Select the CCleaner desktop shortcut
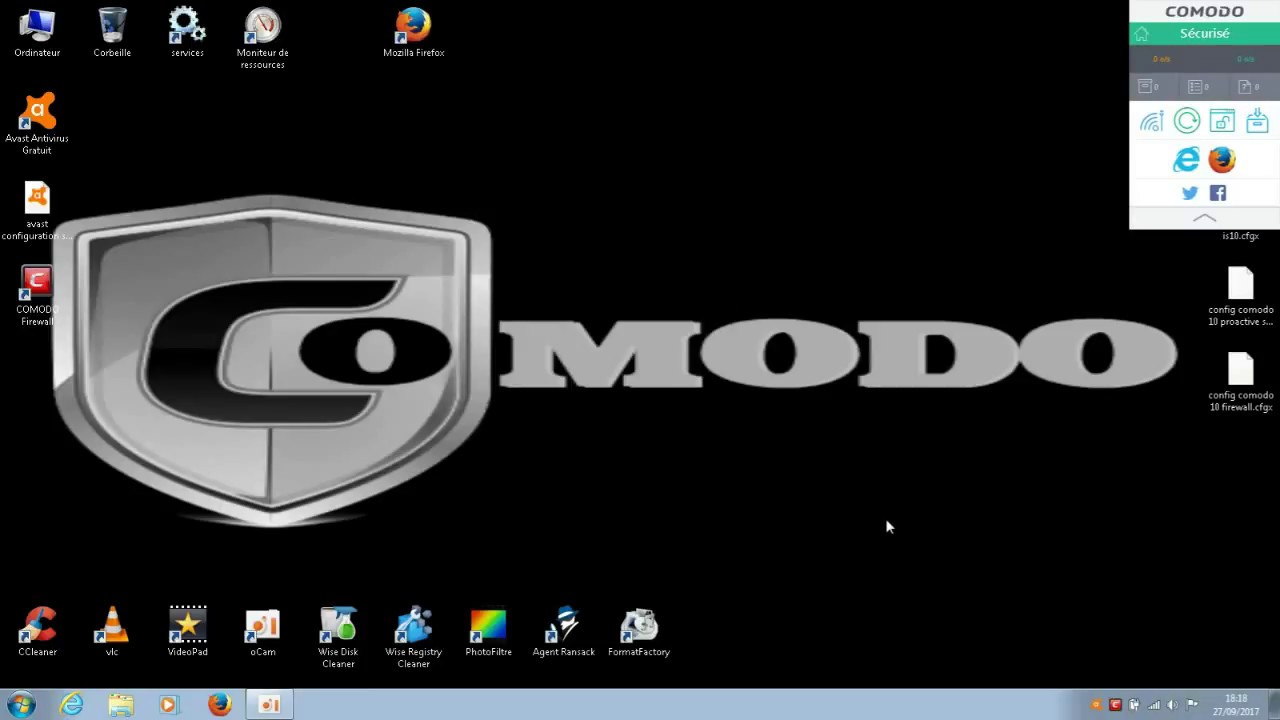1280x720 pixels. pyautogui.click(x=38, y=632)
